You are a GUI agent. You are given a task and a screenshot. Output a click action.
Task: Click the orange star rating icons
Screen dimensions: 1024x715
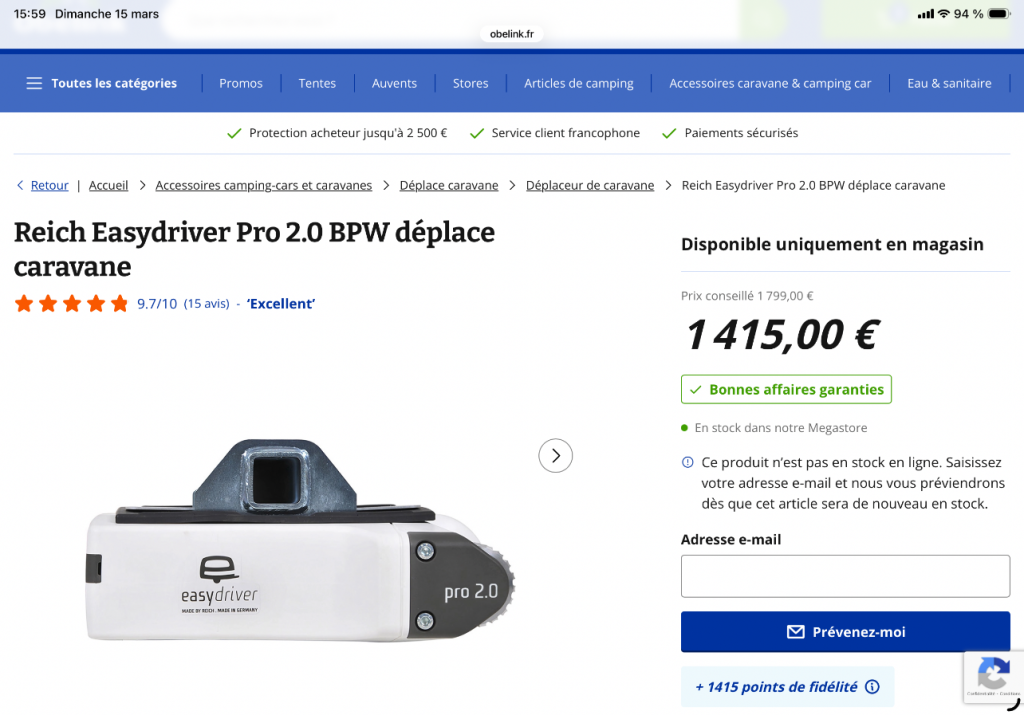(71, 303)
